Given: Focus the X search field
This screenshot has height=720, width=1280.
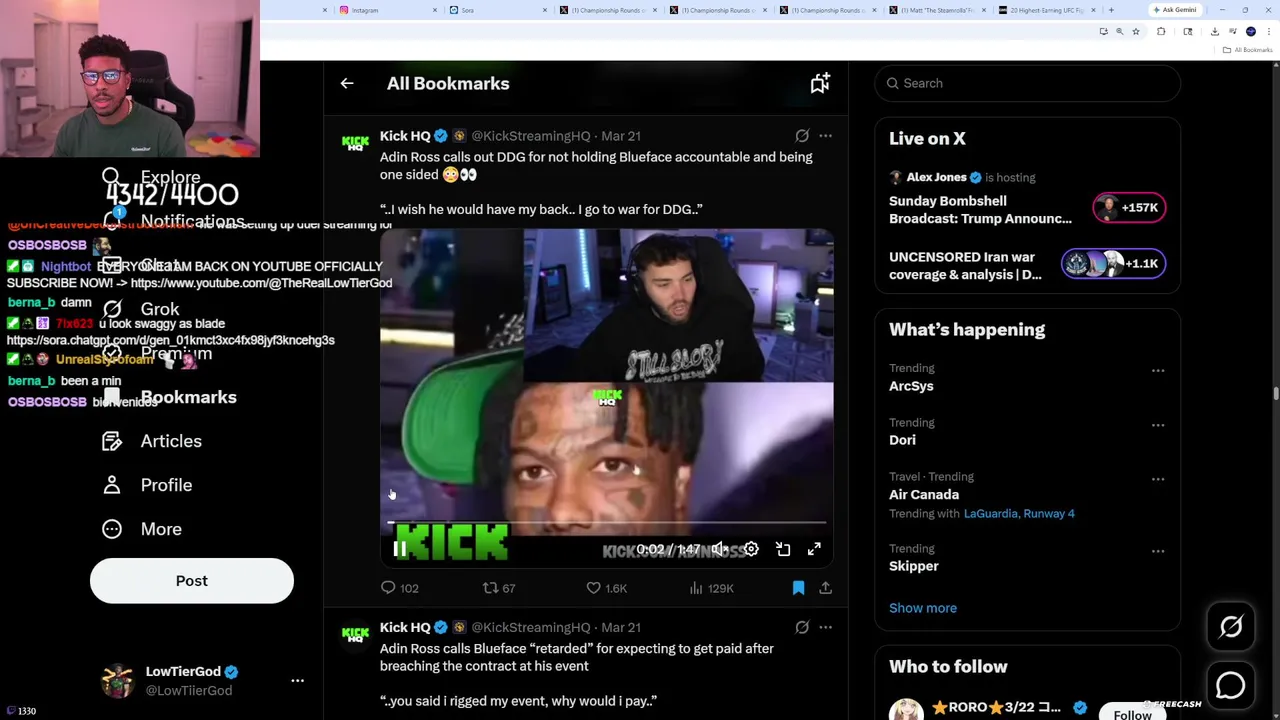Looking at the screenshot, I should coord(1027,83).
